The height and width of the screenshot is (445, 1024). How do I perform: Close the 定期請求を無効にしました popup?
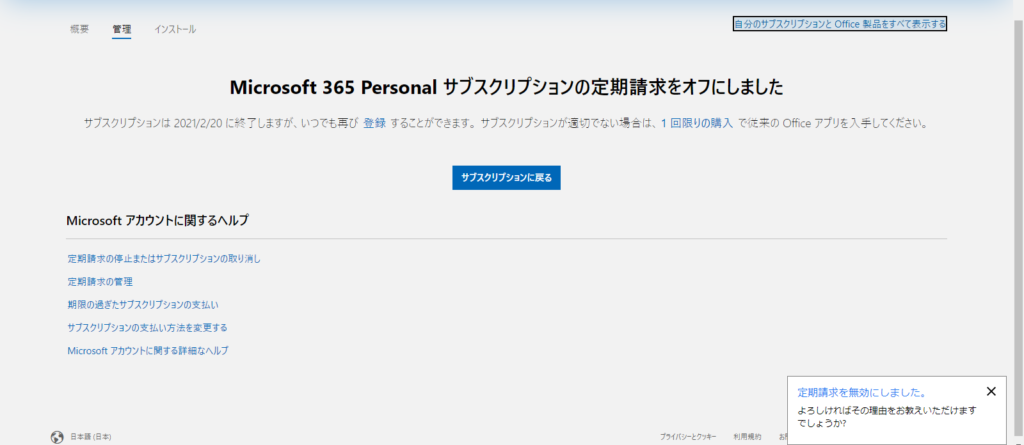tap(991, 391)
